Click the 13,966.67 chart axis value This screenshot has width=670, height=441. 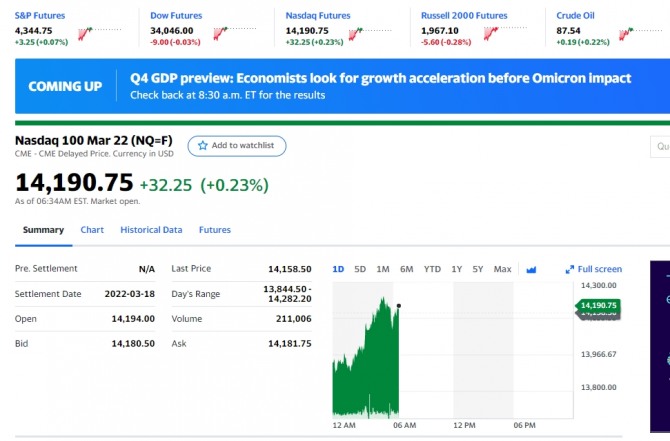[x=599, y=354]
